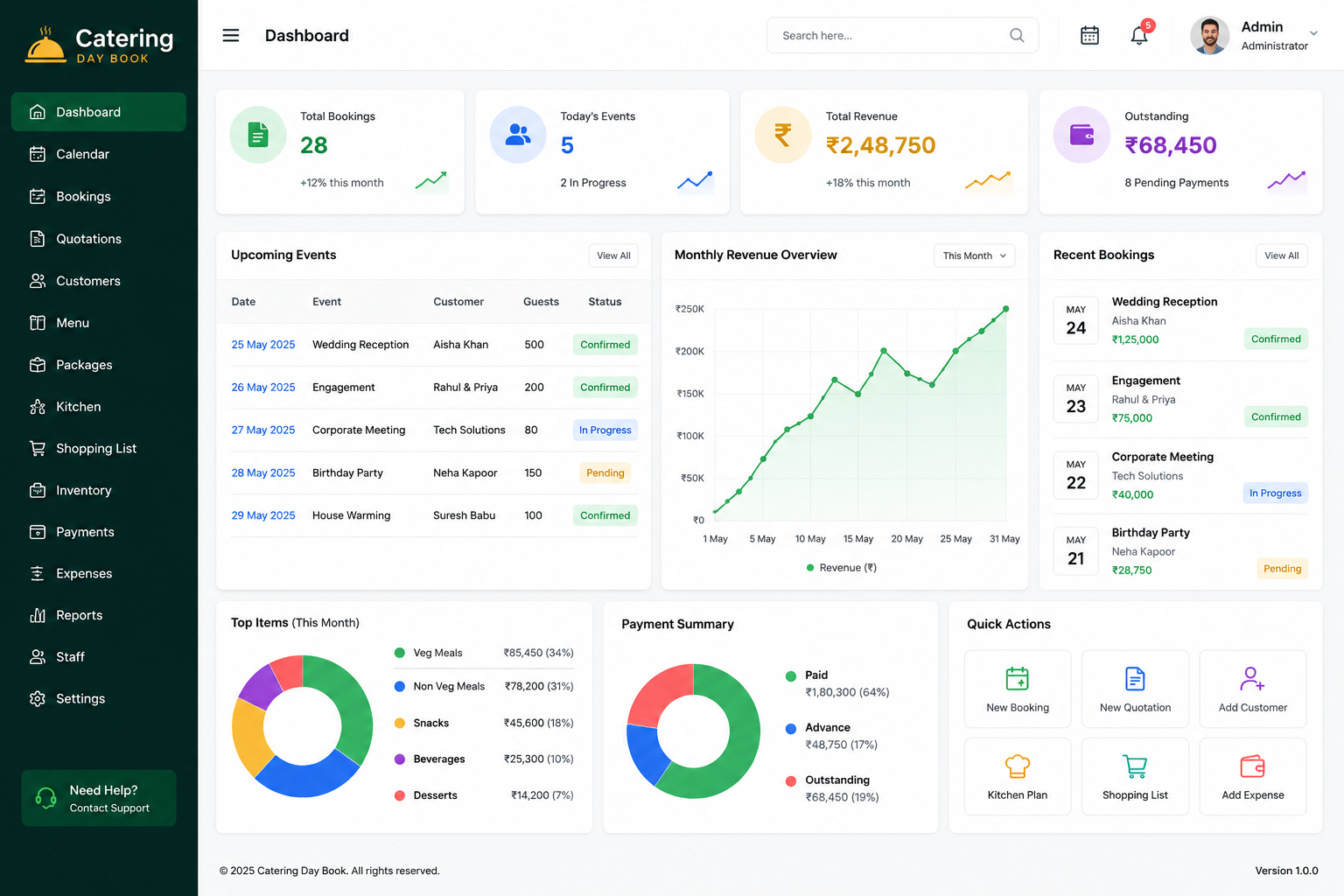Viewport: 1344px width, 896px height.
Task: Click the Outstanding red legend dot
Action: pos(791,780)
